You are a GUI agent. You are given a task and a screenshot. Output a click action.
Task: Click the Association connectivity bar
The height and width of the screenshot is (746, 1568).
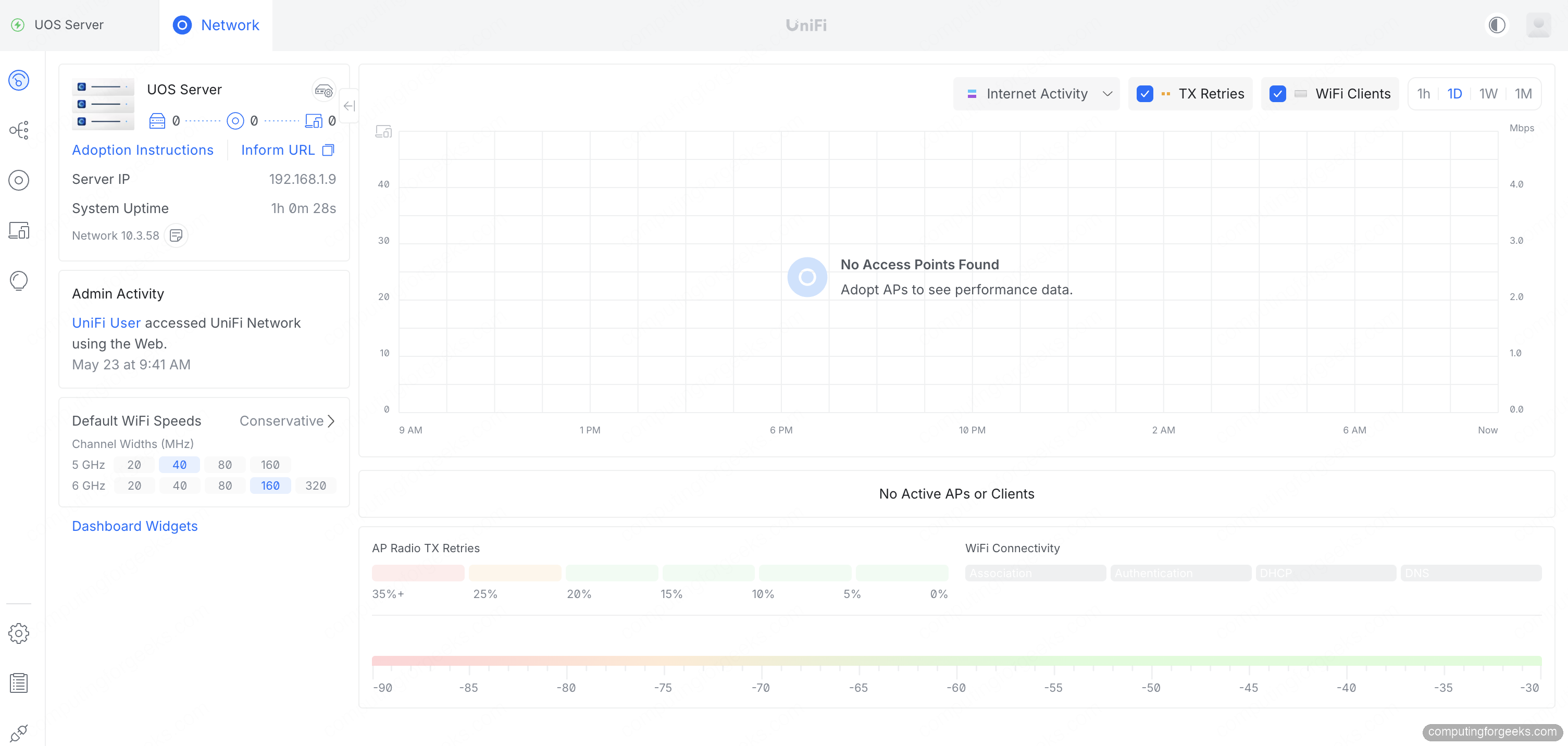point(1035,573)
